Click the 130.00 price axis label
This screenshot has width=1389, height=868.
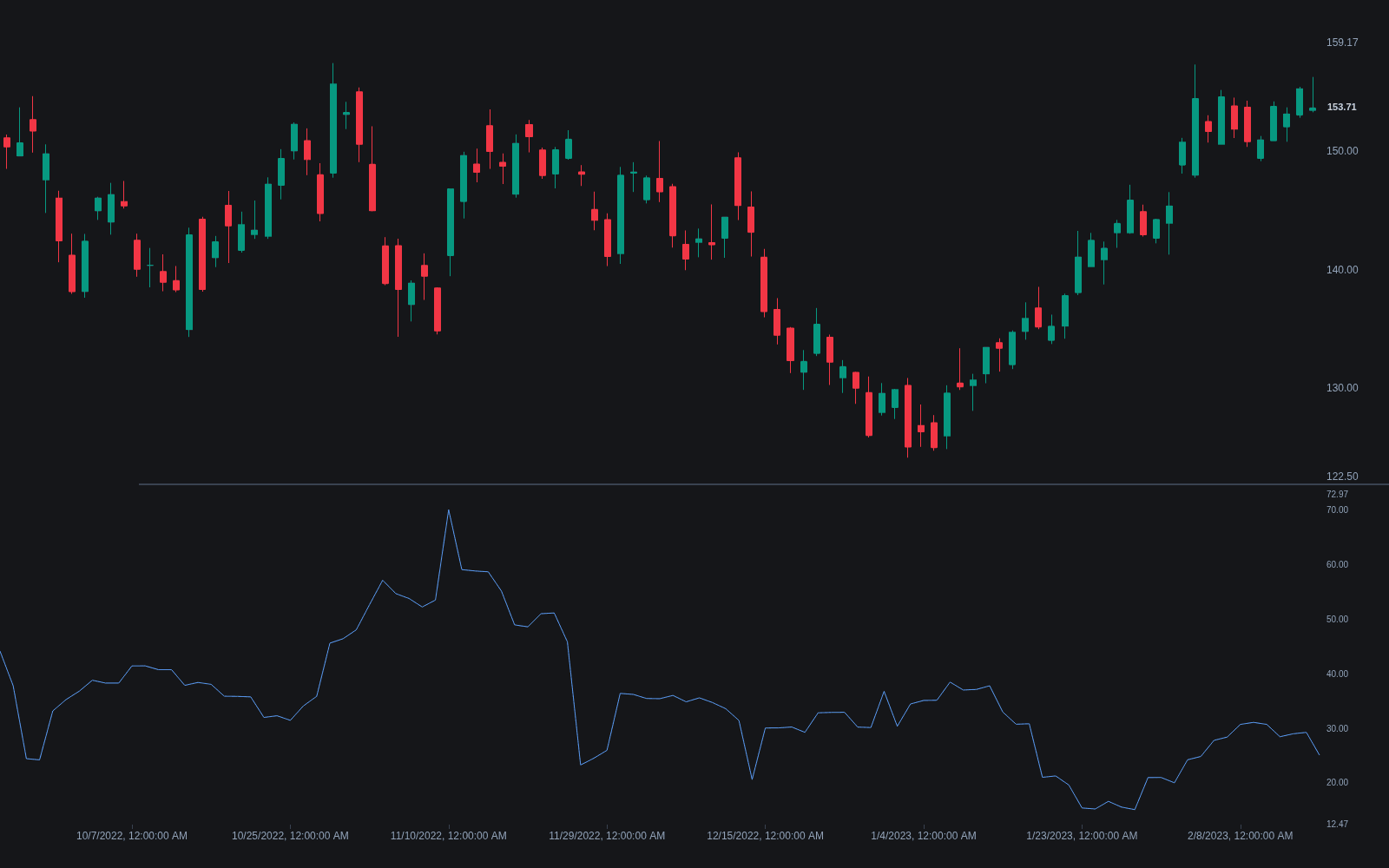(x=1342, y=388)
